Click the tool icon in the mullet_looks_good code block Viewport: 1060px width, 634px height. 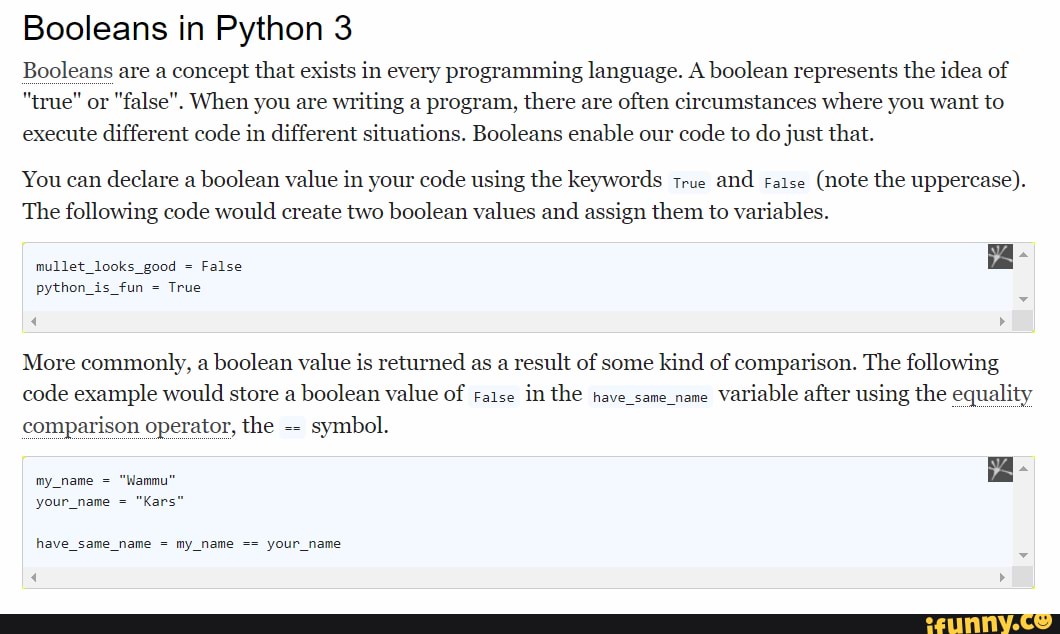point(1000,256)
